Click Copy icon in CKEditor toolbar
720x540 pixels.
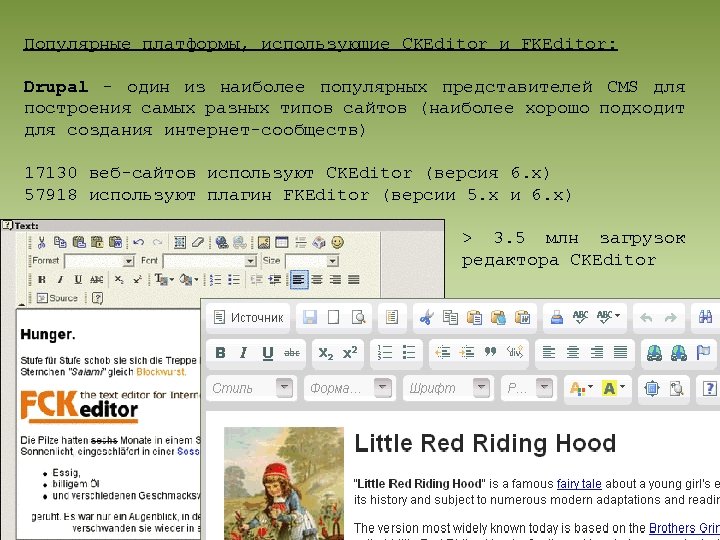tap(450, 317)
